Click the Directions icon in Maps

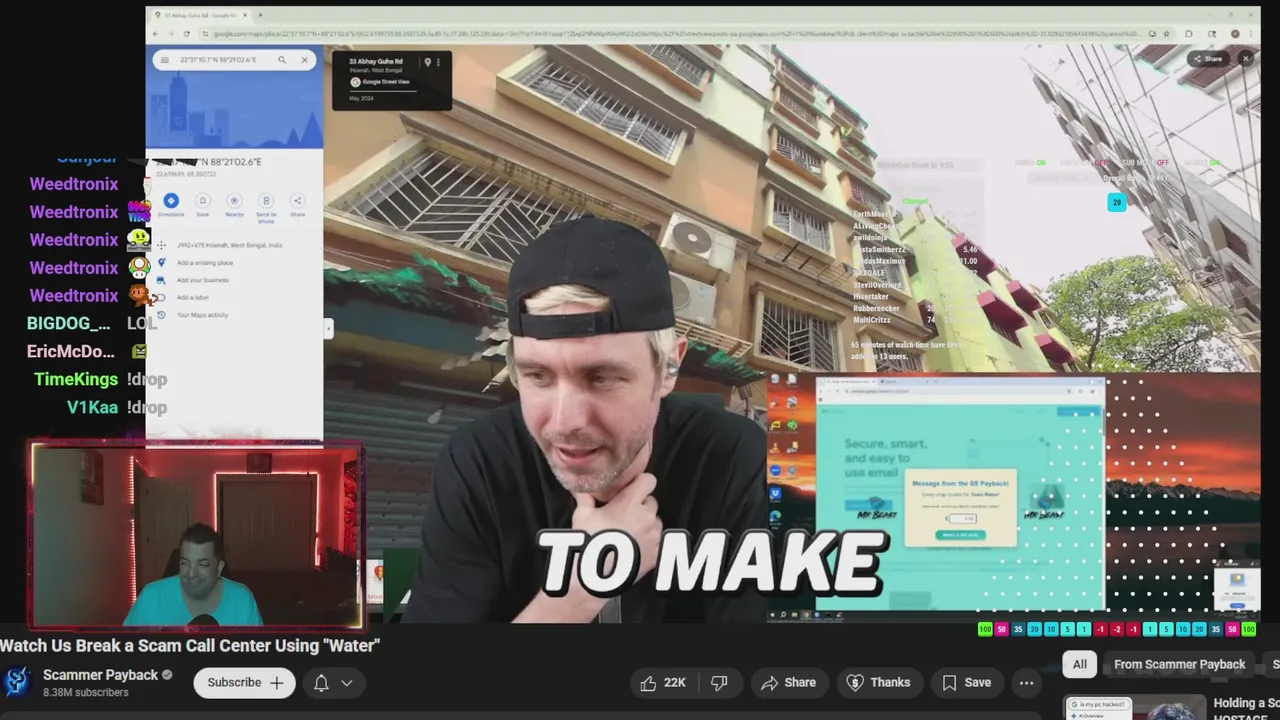[x=171, y=201]
